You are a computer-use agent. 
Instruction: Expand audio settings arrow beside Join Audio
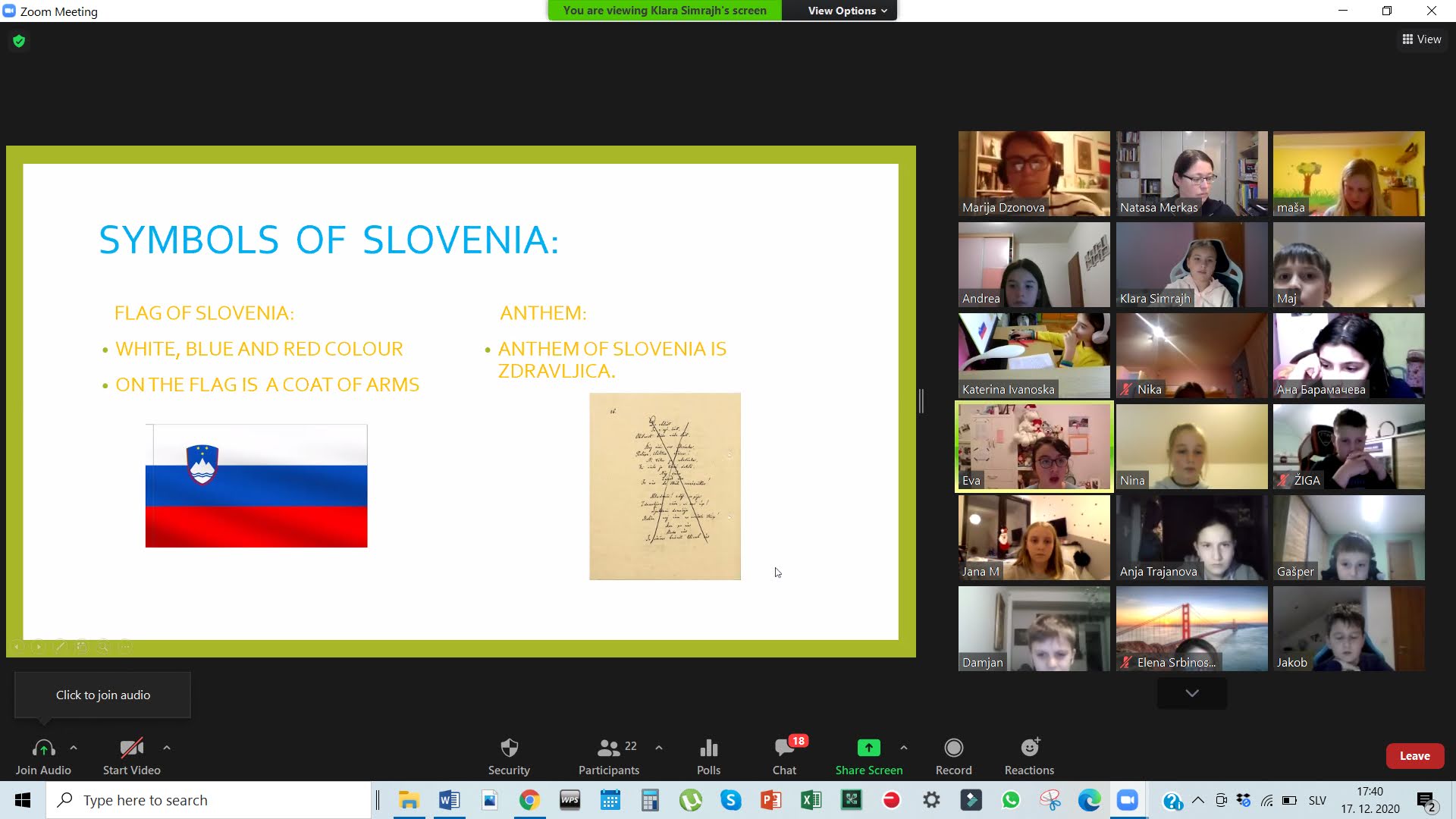74,748
